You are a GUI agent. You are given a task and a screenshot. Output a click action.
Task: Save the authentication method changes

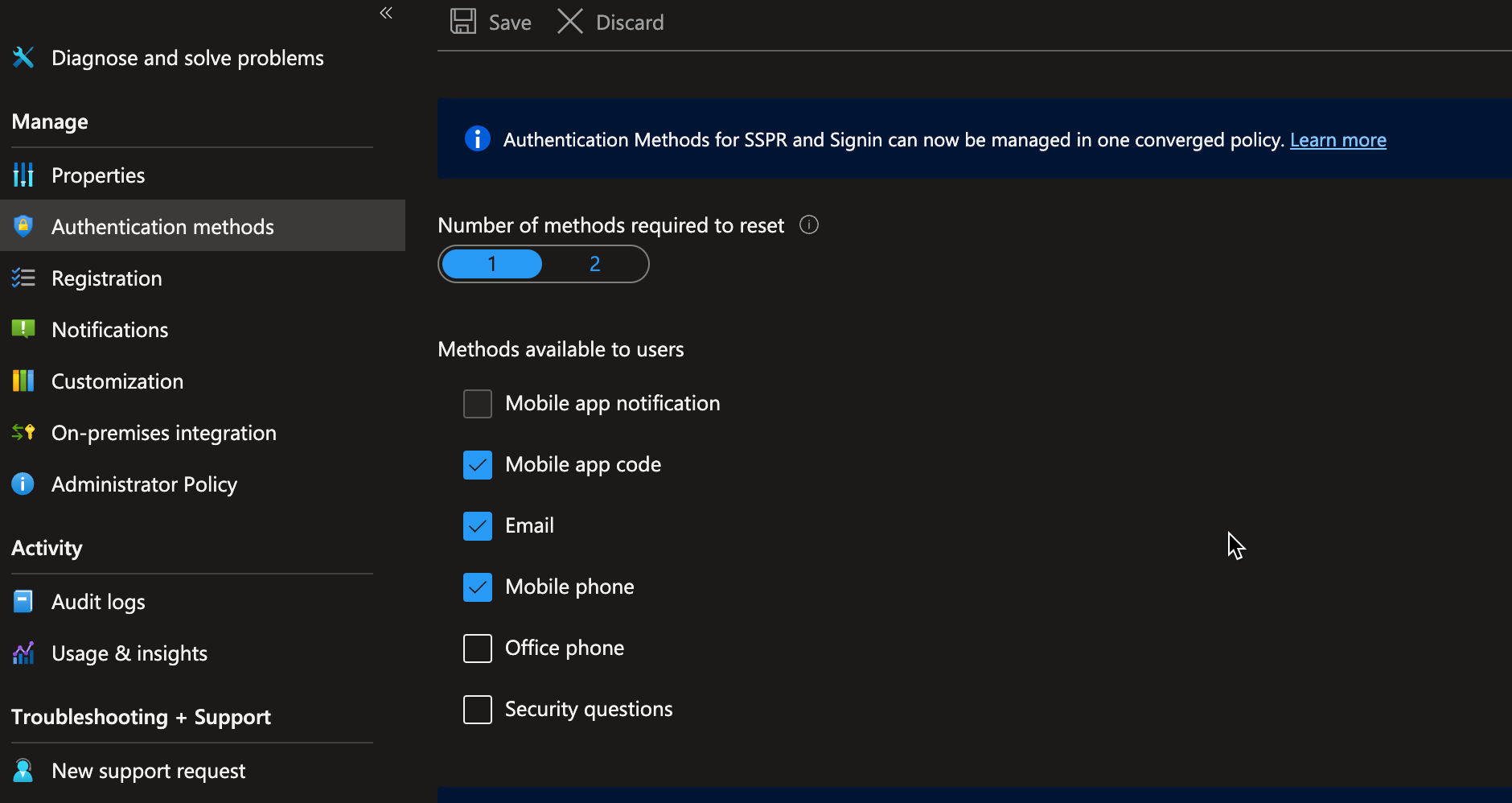click(x=491, y=23)
